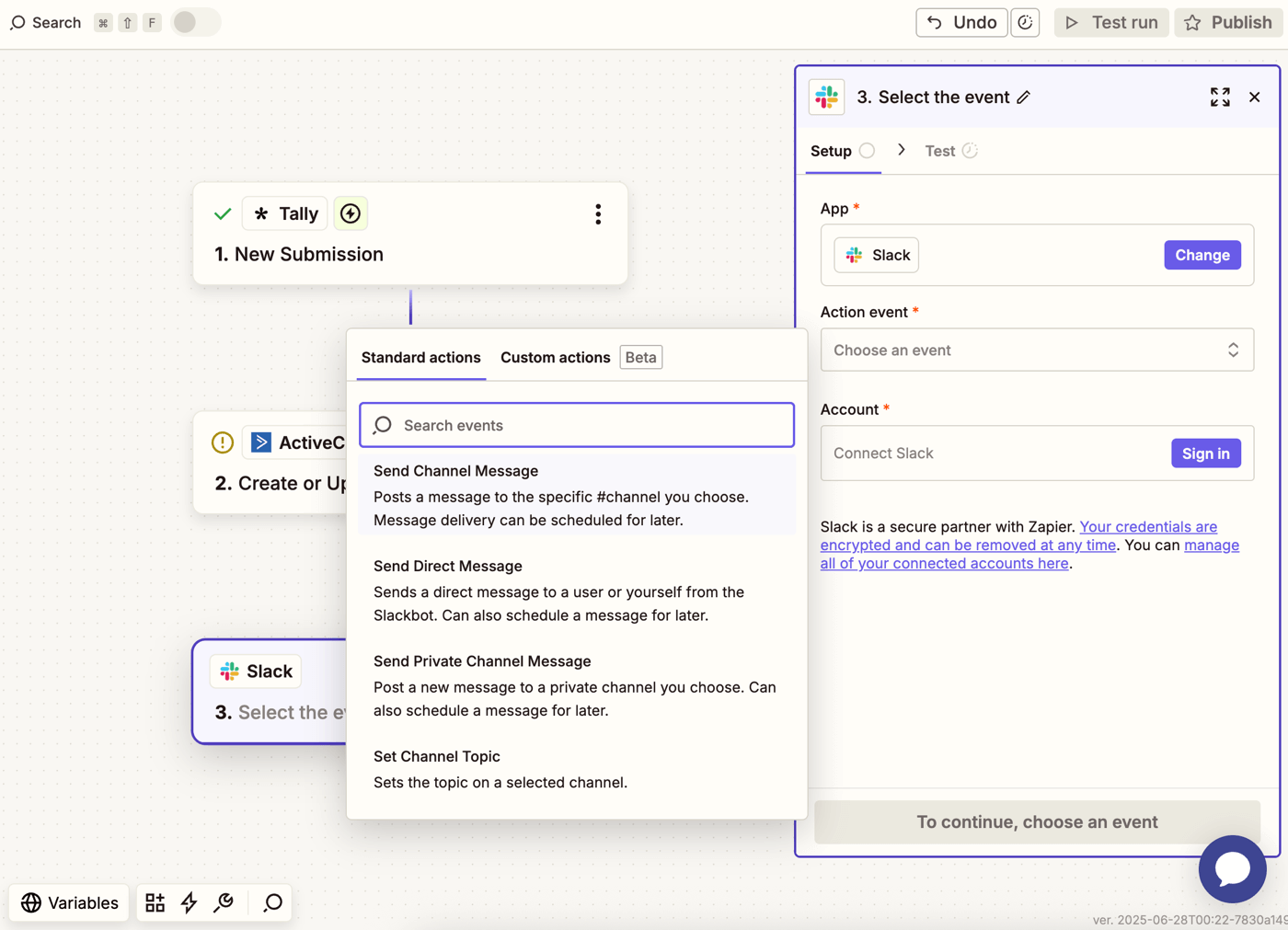Start a Test run
1288x930 pixels.
(x=1111, y=22)
